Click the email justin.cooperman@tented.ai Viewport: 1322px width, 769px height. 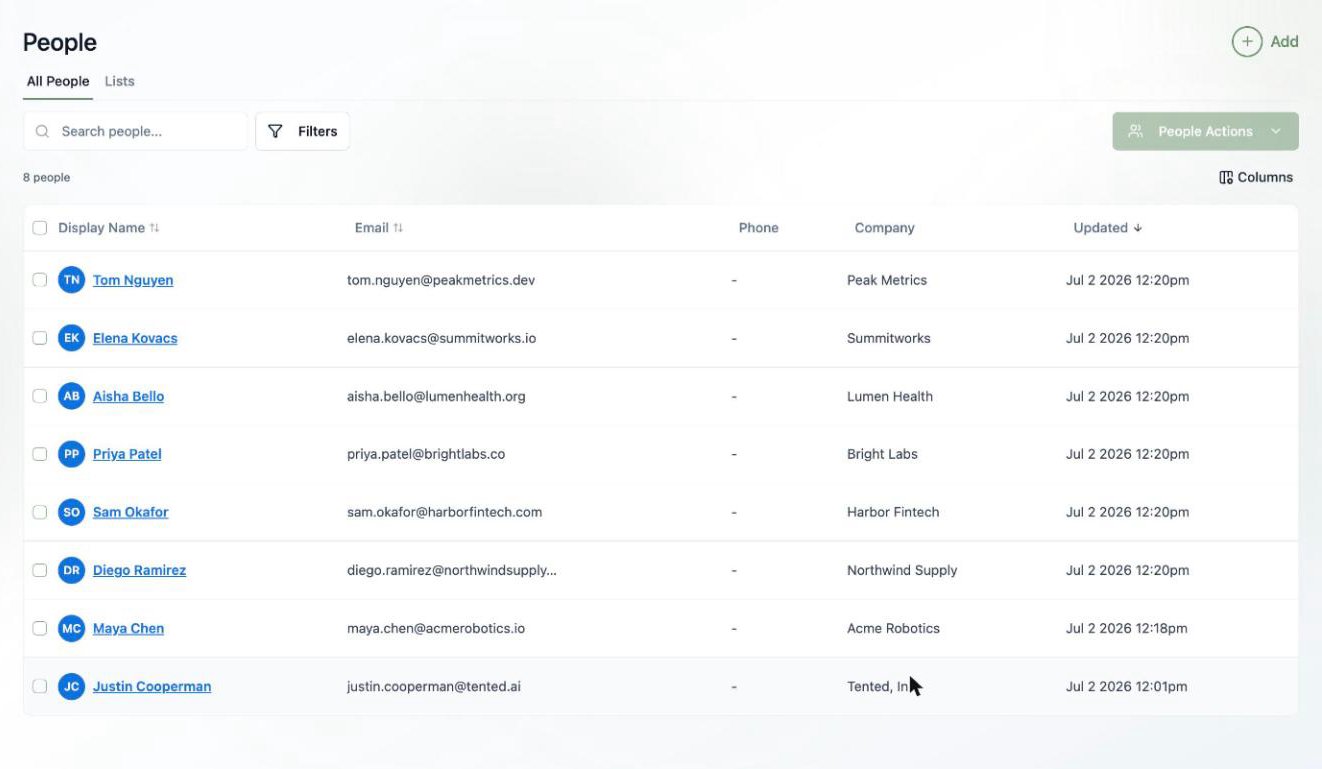click(x=434, y=686)
